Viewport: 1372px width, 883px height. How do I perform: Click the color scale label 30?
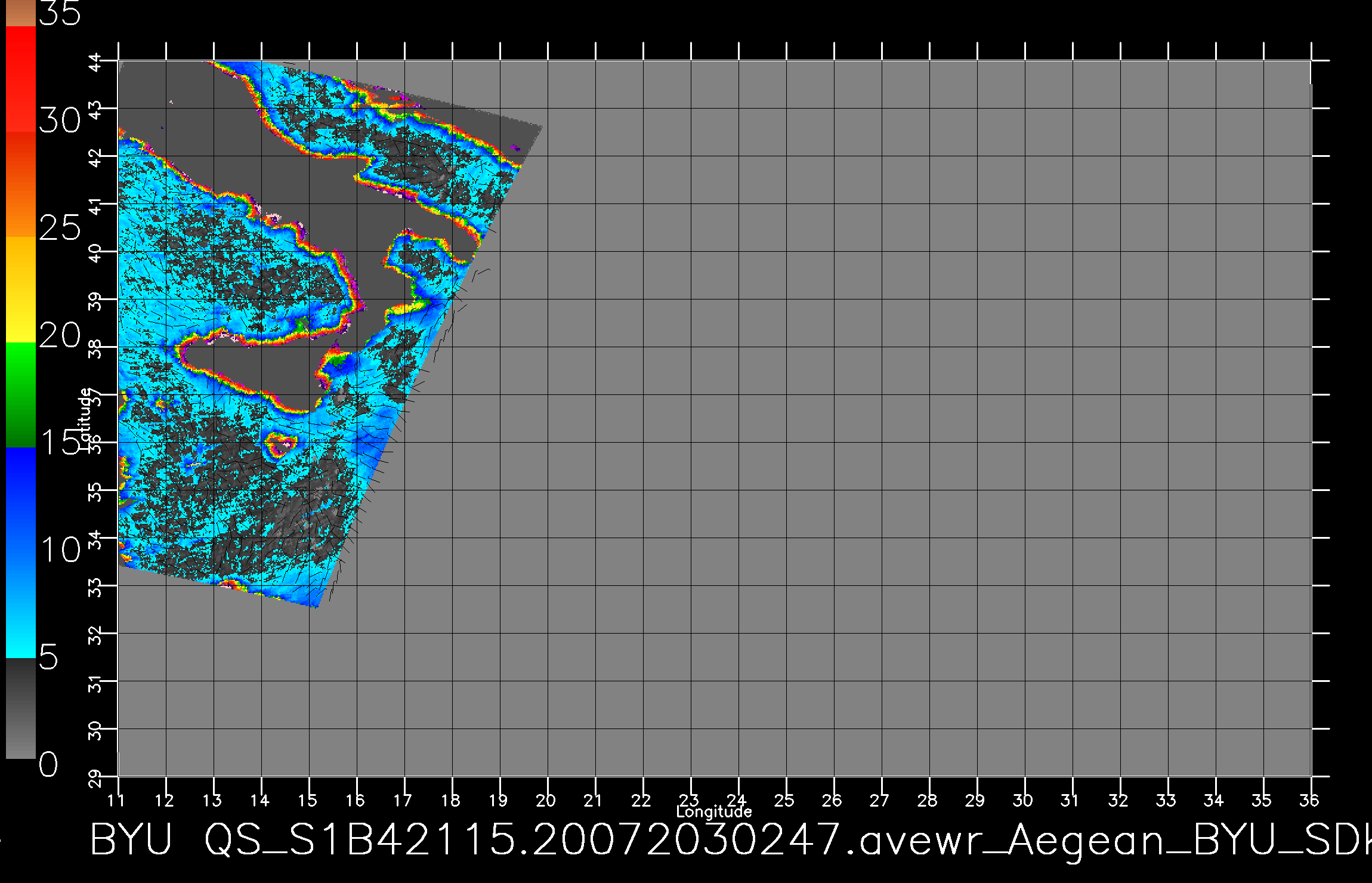pos(60,121)
